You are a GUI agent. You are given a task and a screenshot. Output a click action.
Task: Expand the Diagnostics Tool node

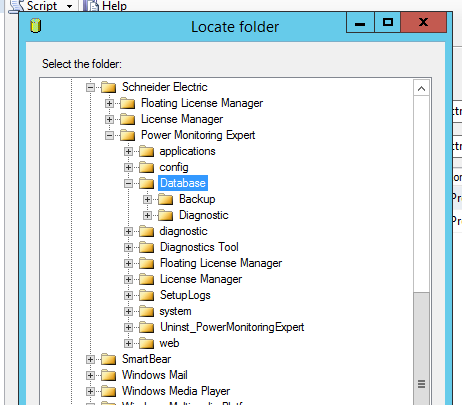pos(128,247)
